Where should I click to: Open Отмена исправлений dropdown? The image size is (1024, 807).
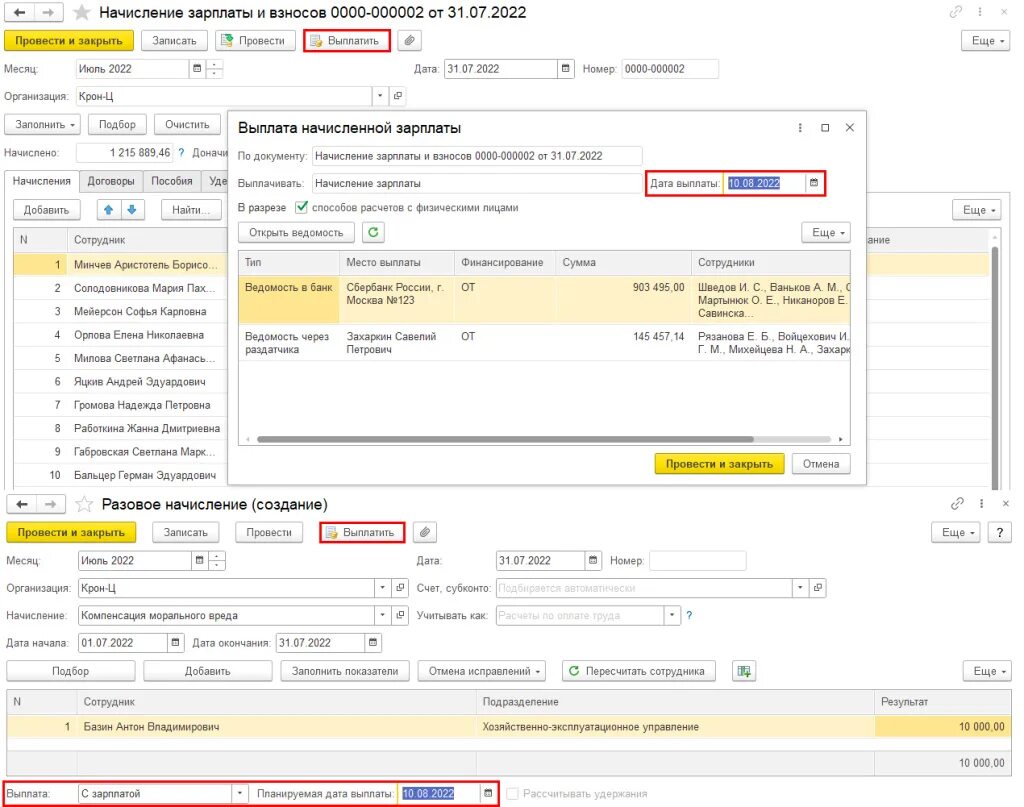[x=484, y=671]
